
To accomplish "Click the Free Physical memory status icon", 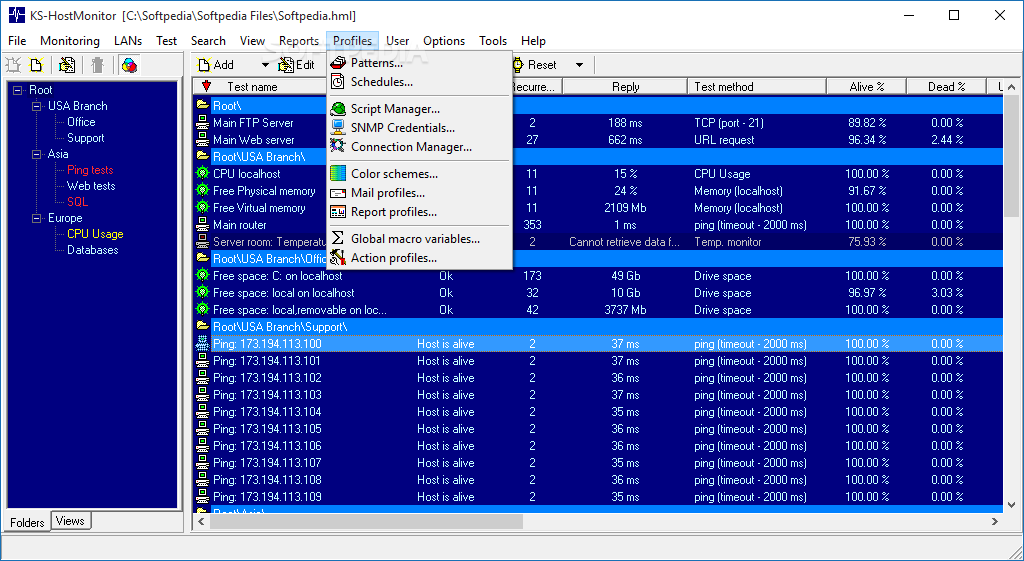I will coord(202,191).
